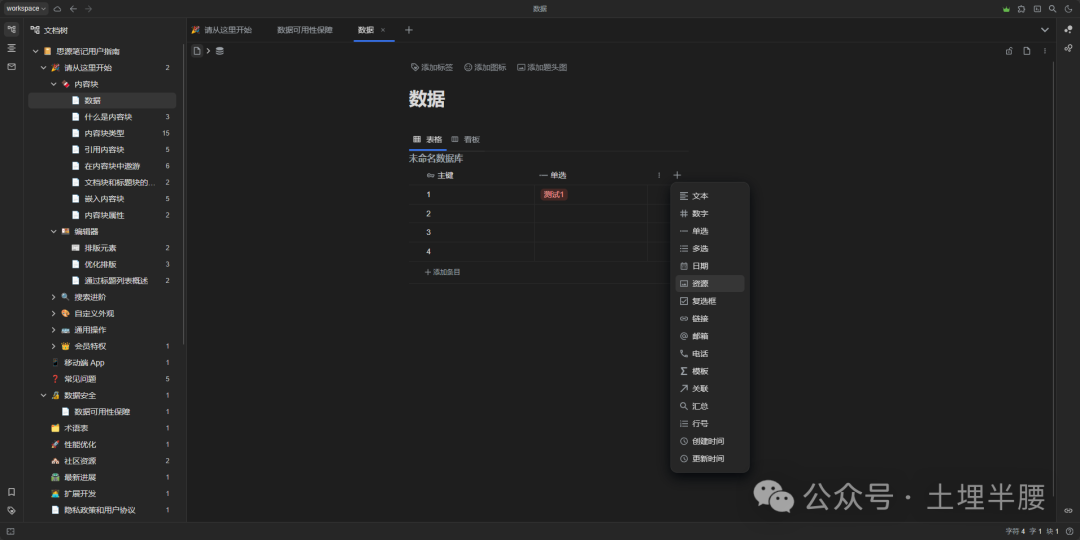Open the workspace dropdown

coord(26,9)
